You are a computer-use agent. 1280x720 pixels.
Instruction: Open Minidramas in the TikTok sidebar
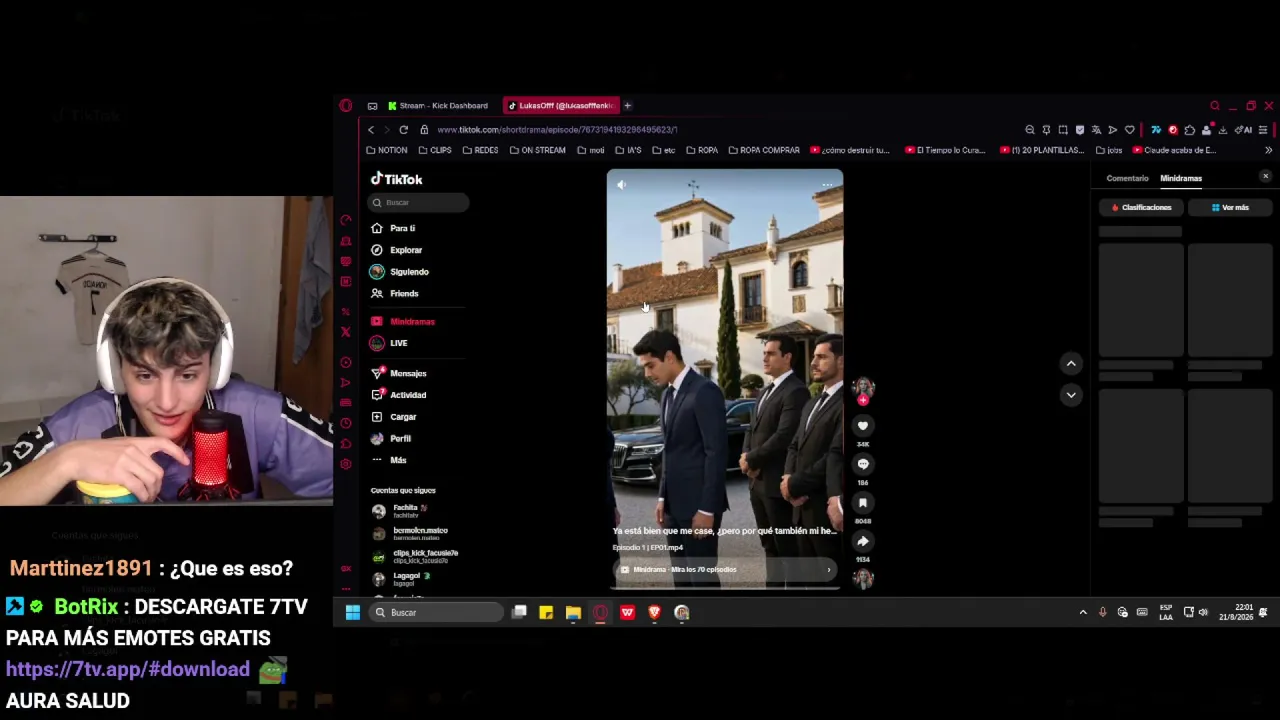pyautogui.click(x=403, y=322)
